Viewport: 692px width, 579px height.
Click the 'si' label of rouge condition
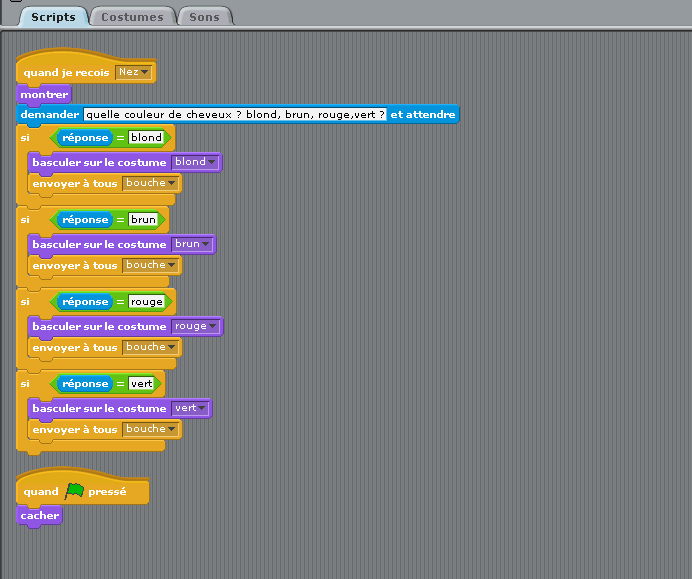(25, 302)
